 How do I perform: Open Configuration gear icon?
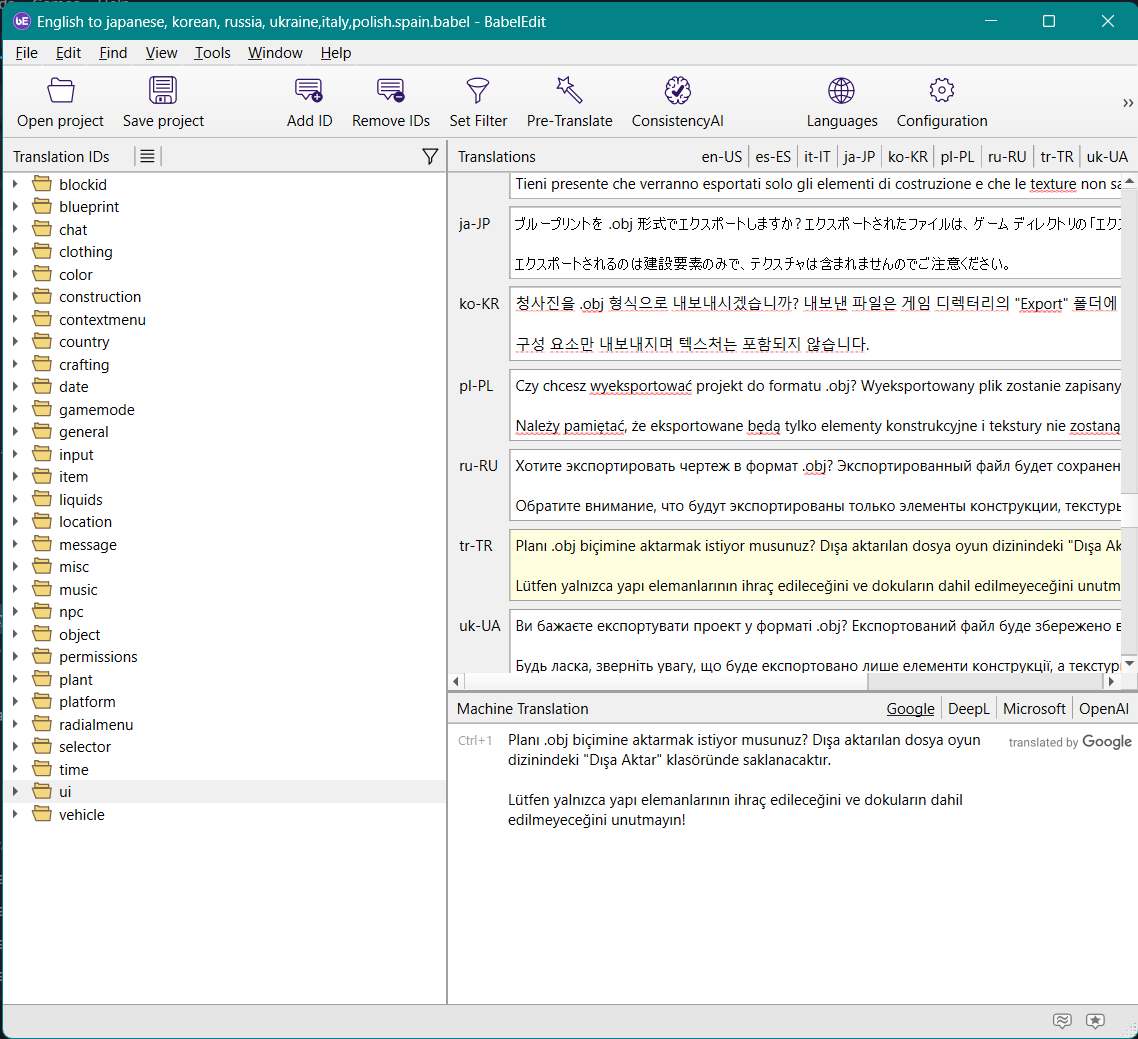tap(941, 92)
